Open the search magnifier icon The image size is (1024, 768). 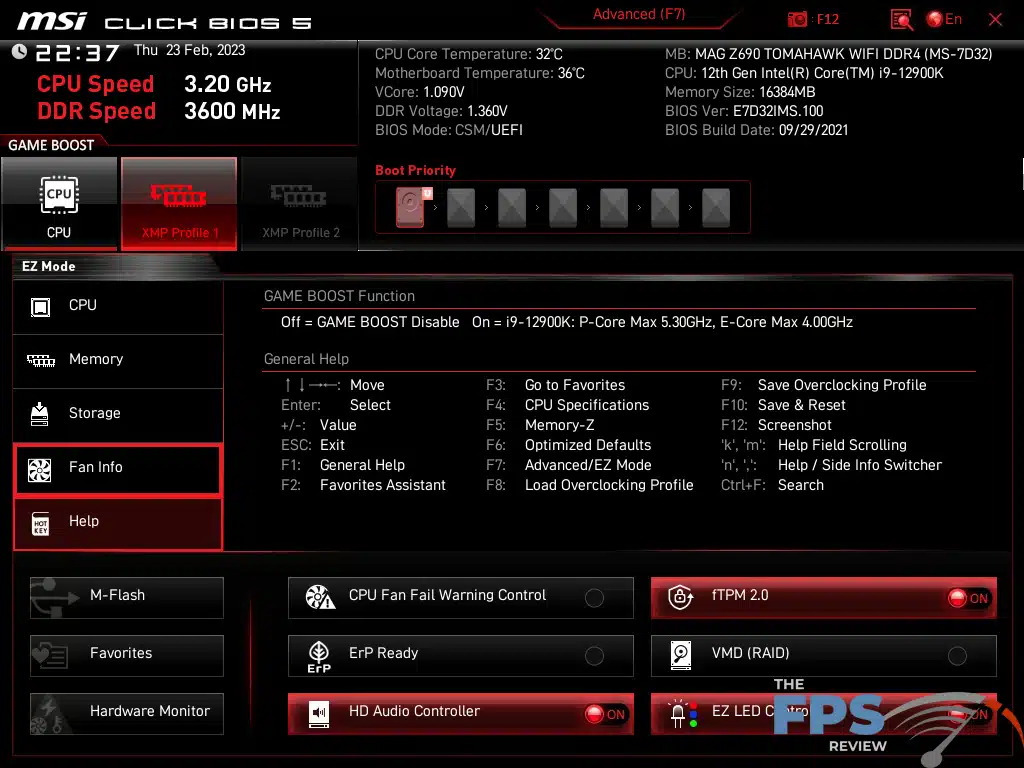(901, 20)
